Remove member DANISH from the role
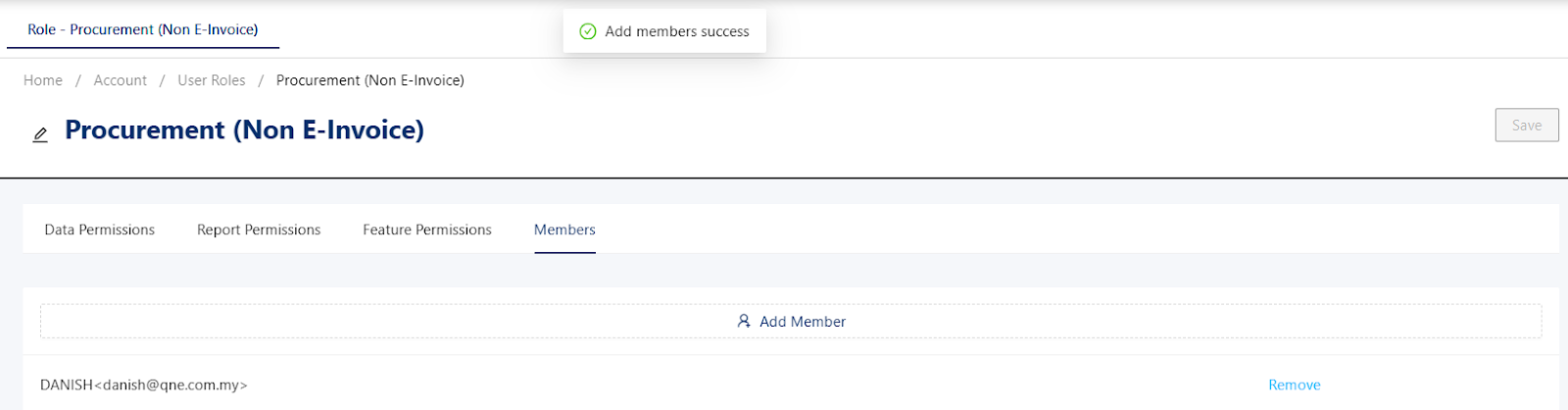1568x410 pixels. tap(1295, 384)
